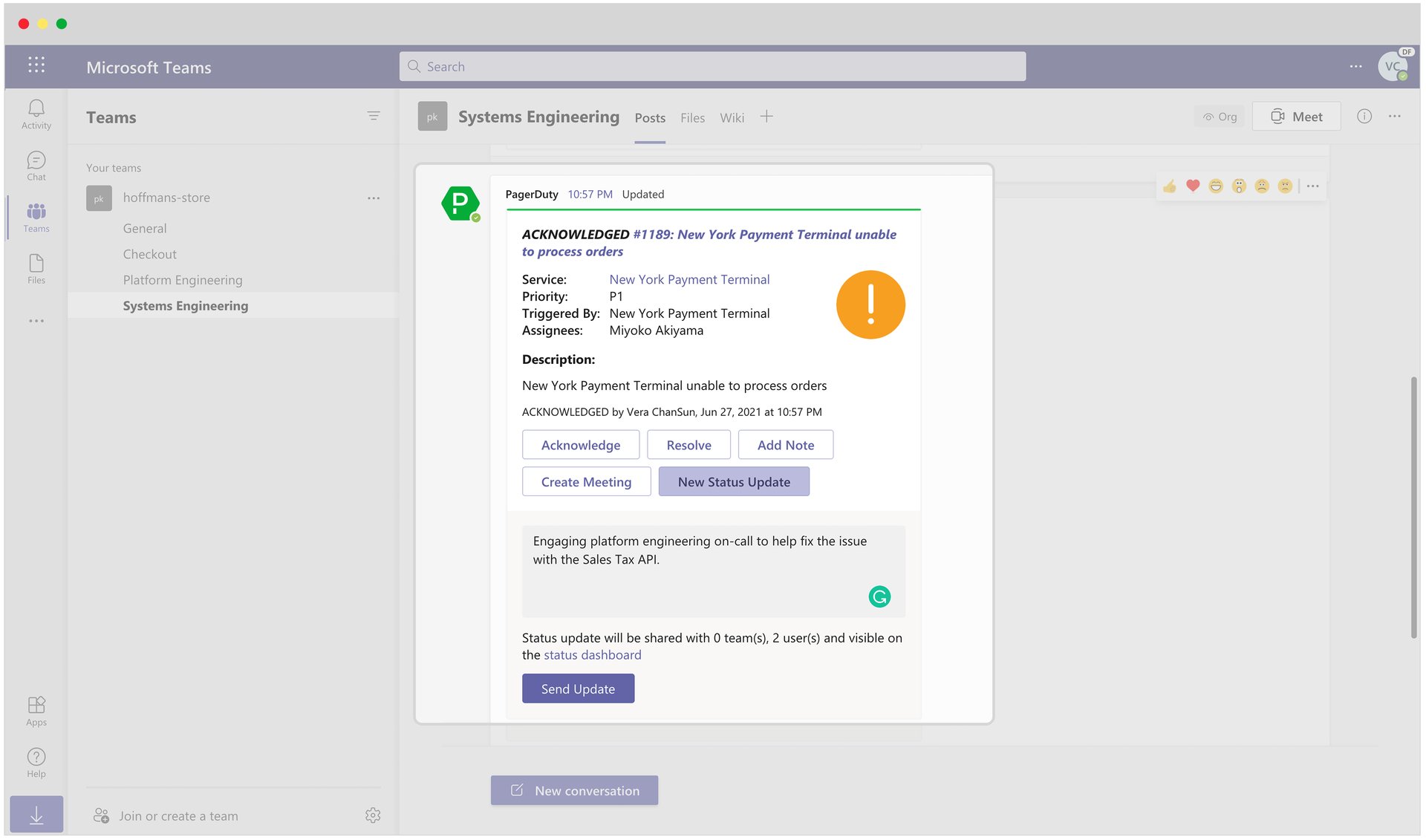1426x840 pixels.
Task: Open more apps ellipsis in left rail
Action: point(36,321)
